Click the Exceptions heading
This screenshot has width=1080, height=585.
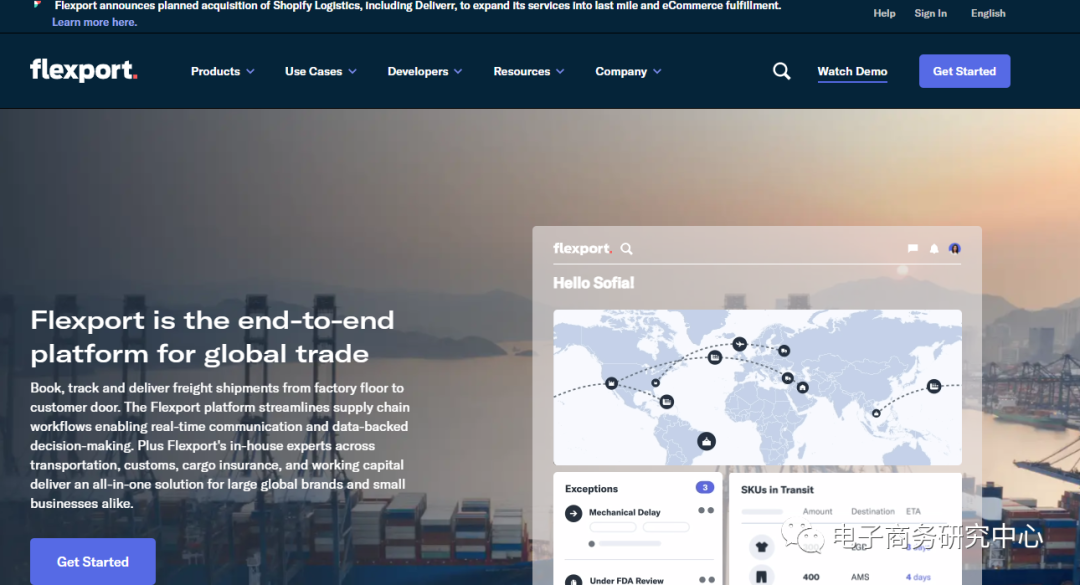(x=591, y=489)
